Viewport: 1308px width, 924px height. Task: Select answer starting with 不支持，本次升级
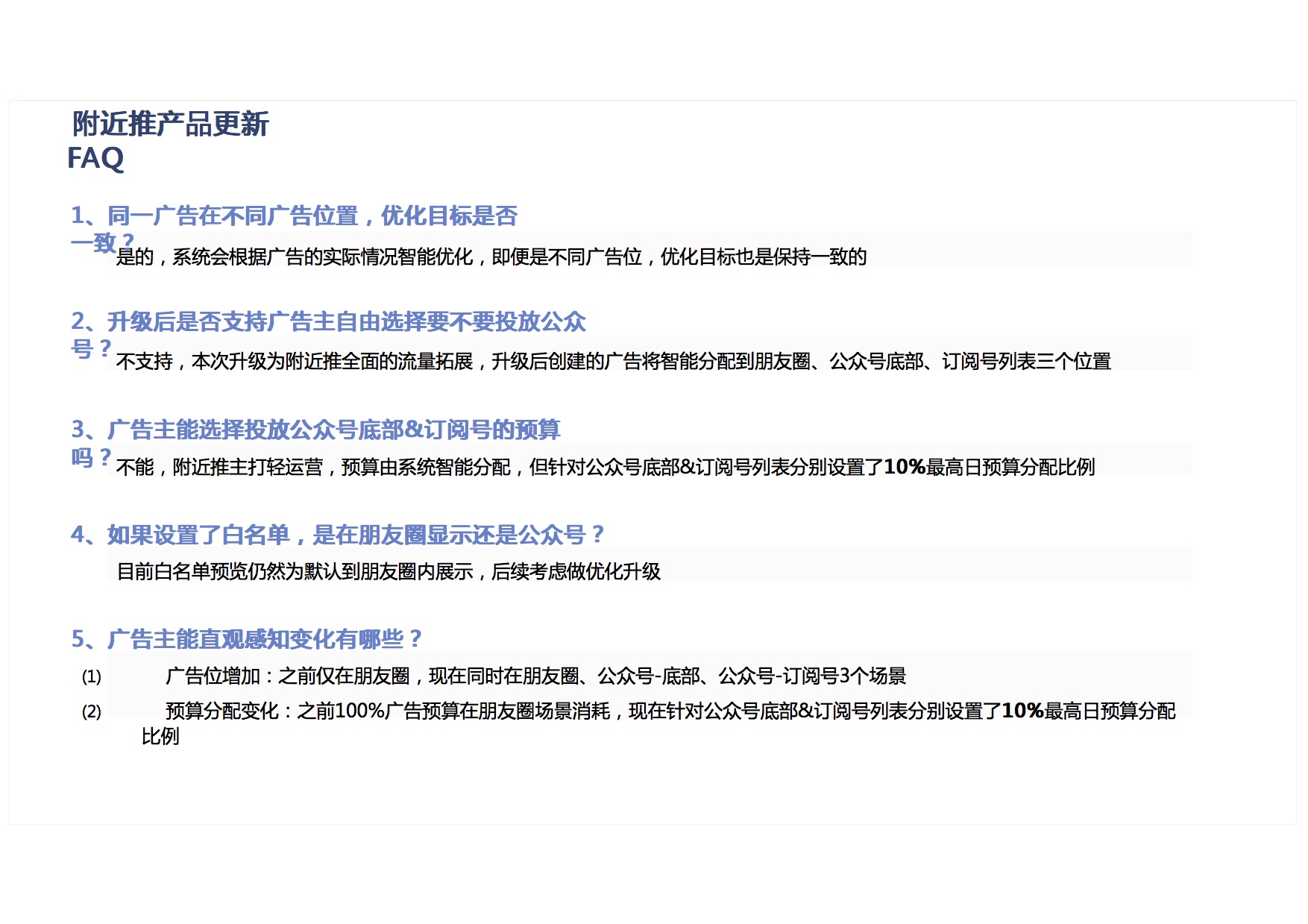tap(613, 362)
